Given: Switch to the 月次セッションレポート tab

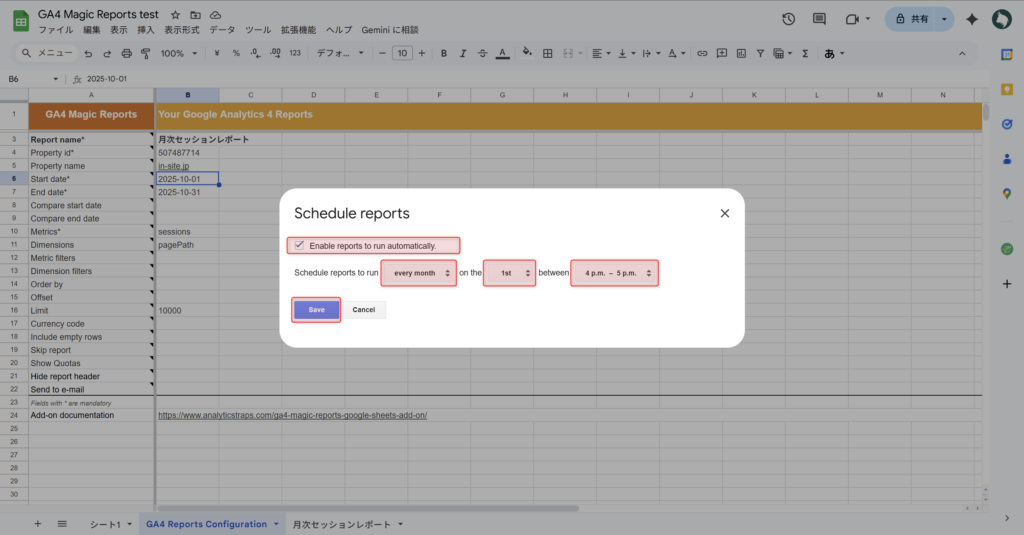Looking at the screenshot, I should click(x=342, y=525).
